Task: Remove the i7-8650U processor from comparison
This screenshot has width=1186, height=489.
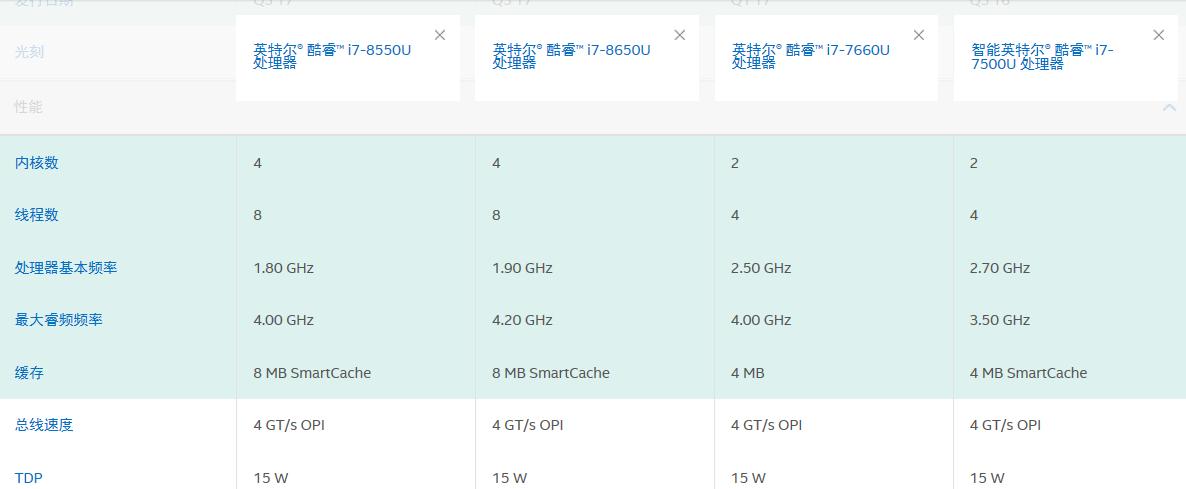Action: pos(680,35)
